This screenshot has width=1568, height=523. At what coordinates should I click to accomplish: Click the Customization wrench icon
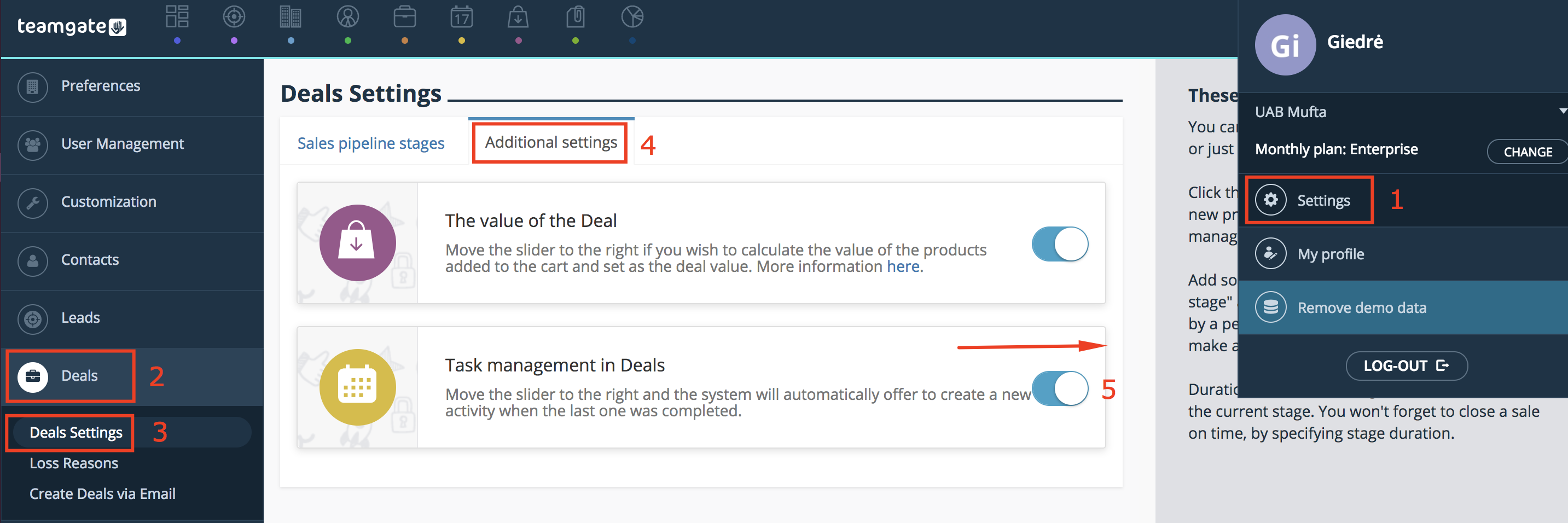tap(33, 203)
